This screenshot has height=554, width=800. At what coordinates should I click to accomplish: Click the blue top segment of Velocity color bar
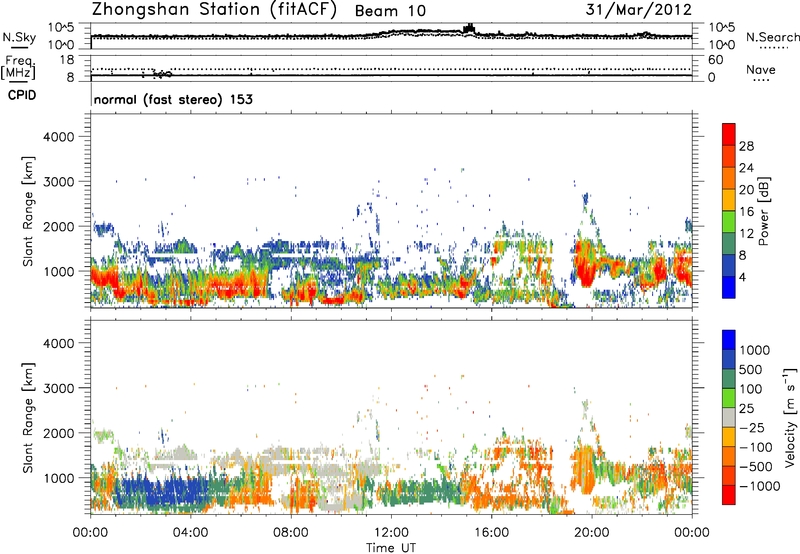point(729,340)
